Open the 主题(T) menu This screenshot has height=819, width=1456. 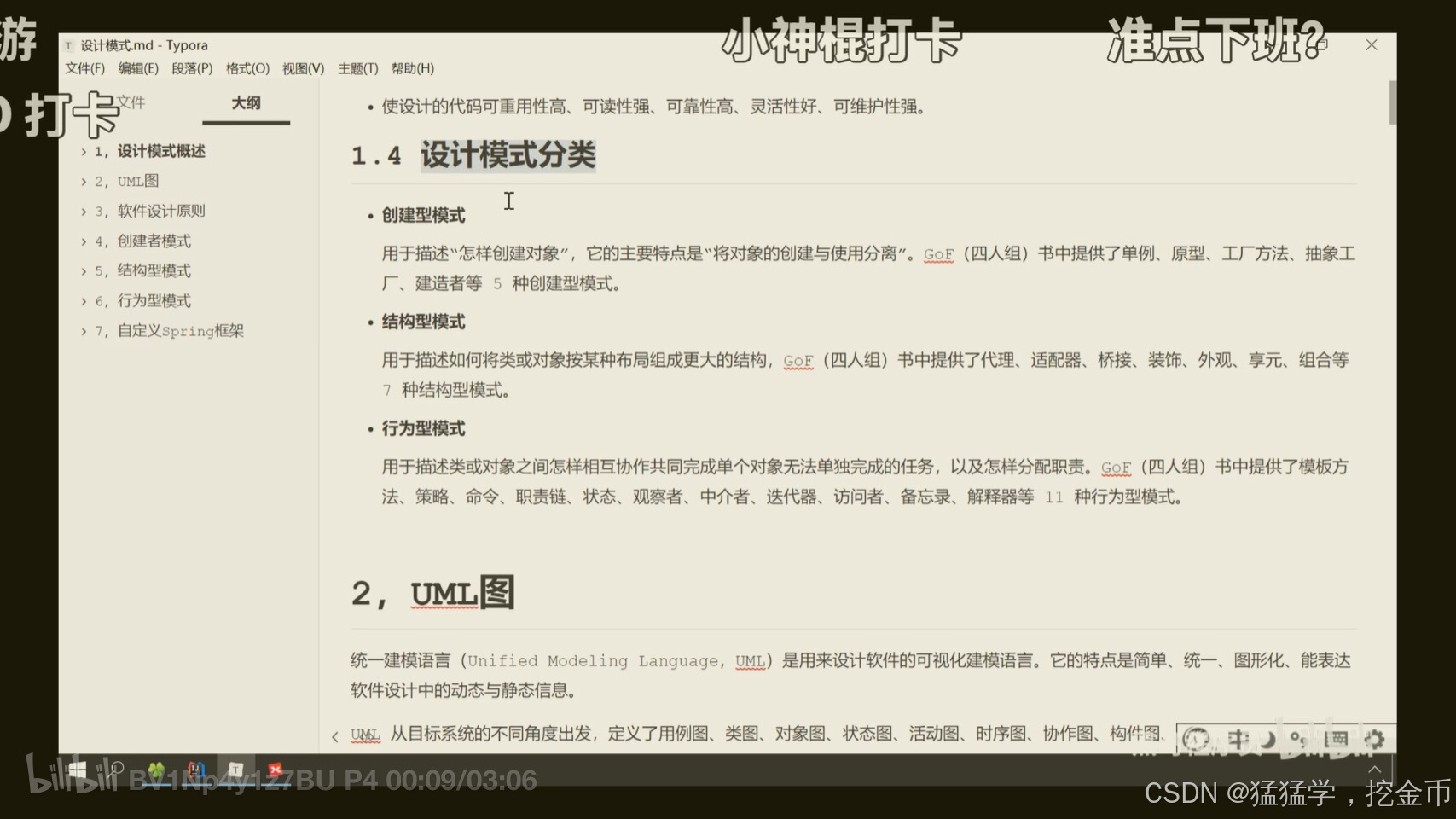click(x=357, y=68)
